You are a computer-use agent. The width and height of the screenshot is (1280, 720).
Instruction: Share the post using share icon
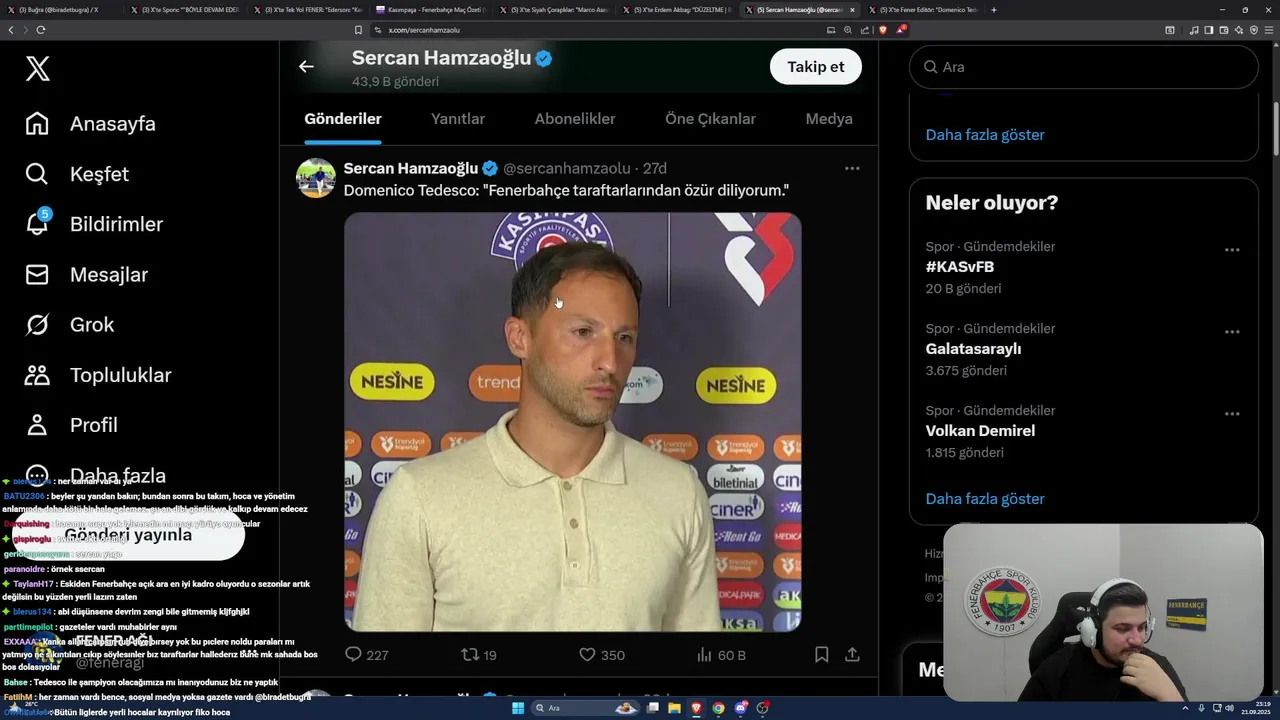pos(852,655)
